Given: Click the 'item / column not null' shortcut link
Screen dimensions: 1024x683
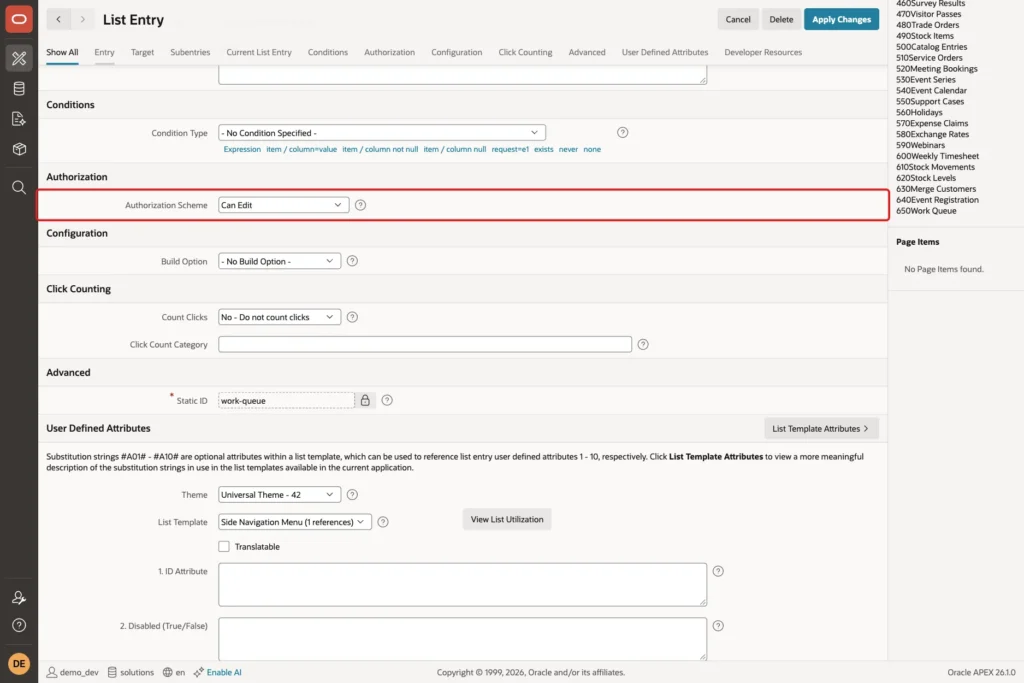Looking at the screenshot, I should tap(380, 150).
